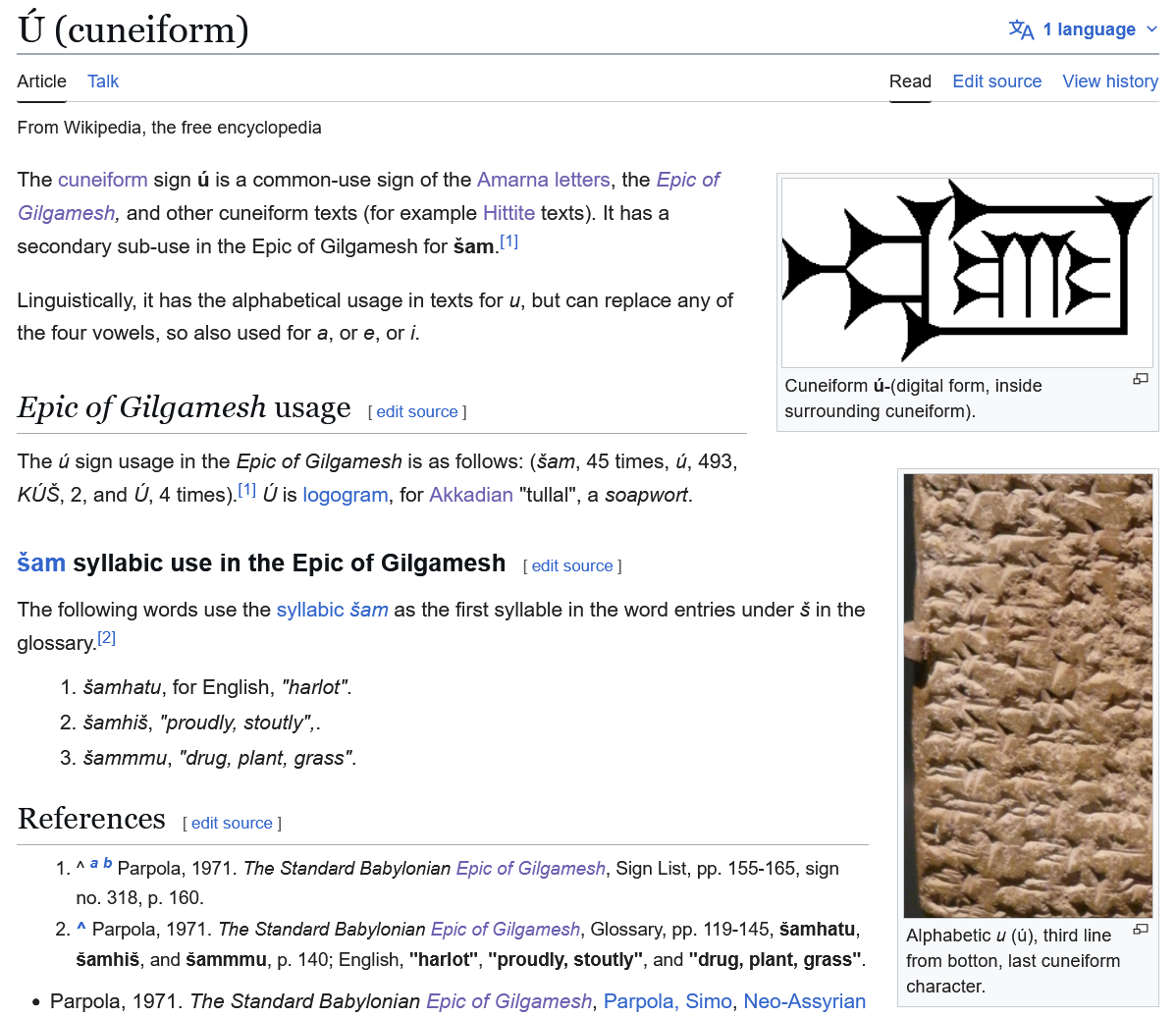
Task: Enlarge the cuneiform ú digital form image
Action: point(1140,379)
